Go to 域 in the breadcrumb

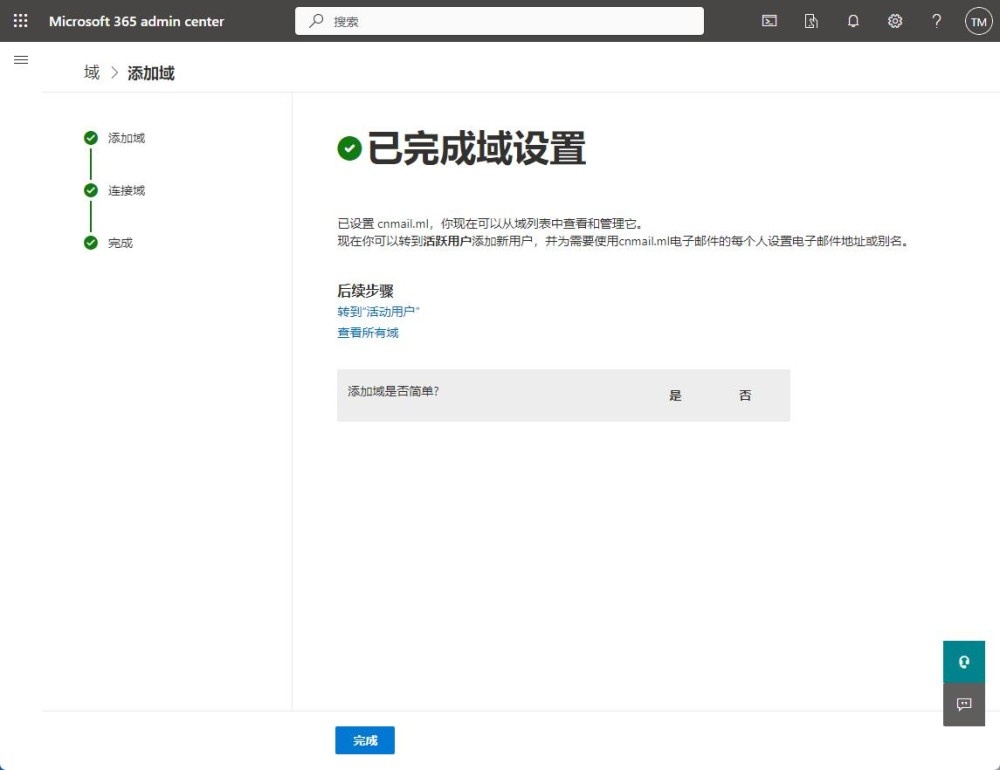click(92, 73)
